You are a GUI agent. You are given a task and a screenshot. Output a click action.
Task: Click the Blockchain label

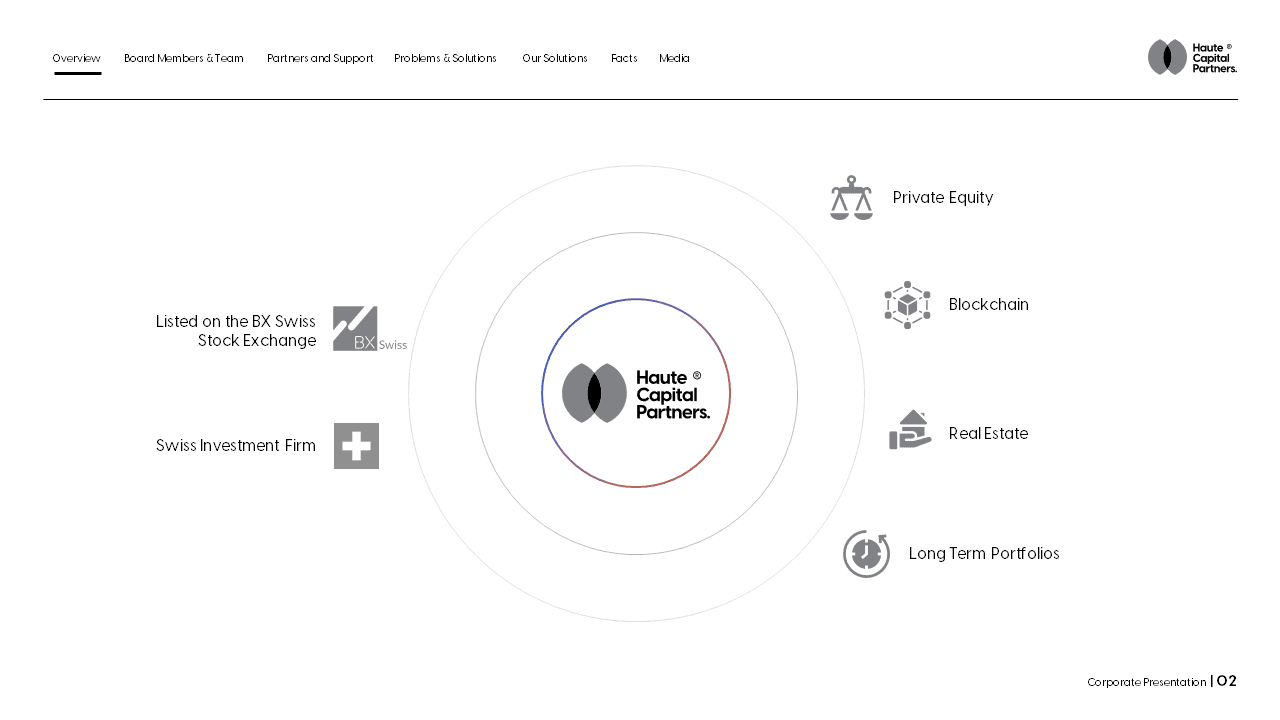[x=989, y=305]
